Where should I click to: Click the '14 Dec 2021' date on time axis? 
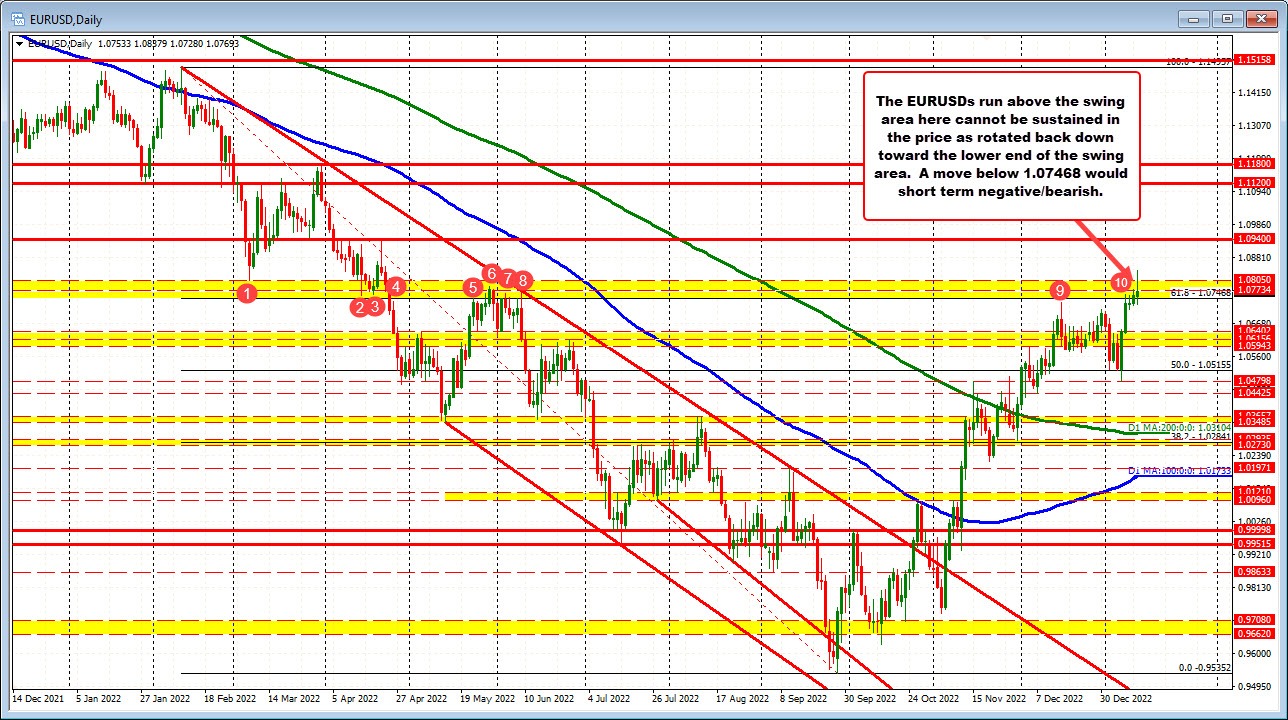pos(37,697)
